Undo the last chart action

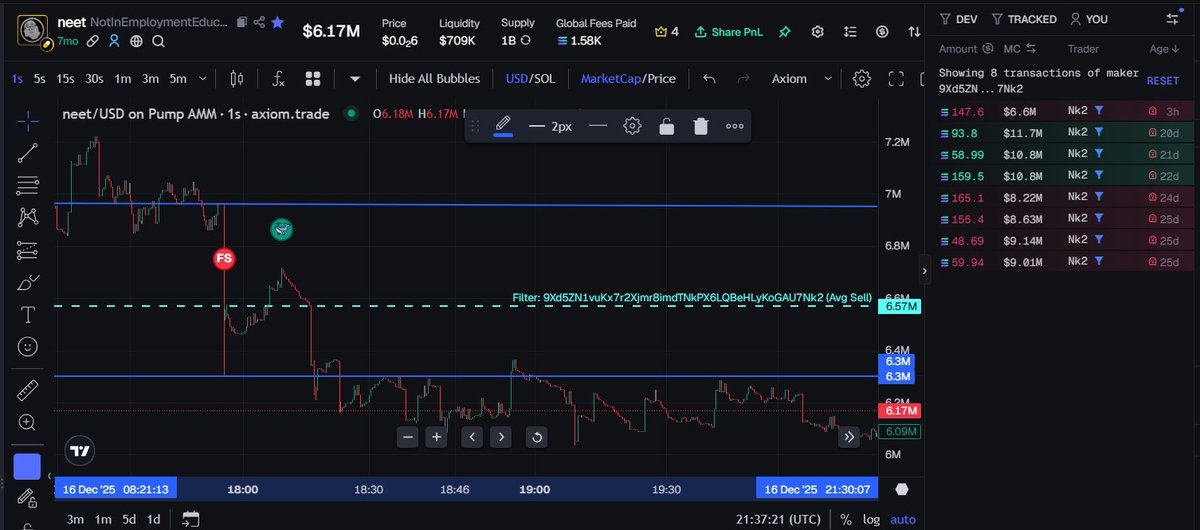709,78
